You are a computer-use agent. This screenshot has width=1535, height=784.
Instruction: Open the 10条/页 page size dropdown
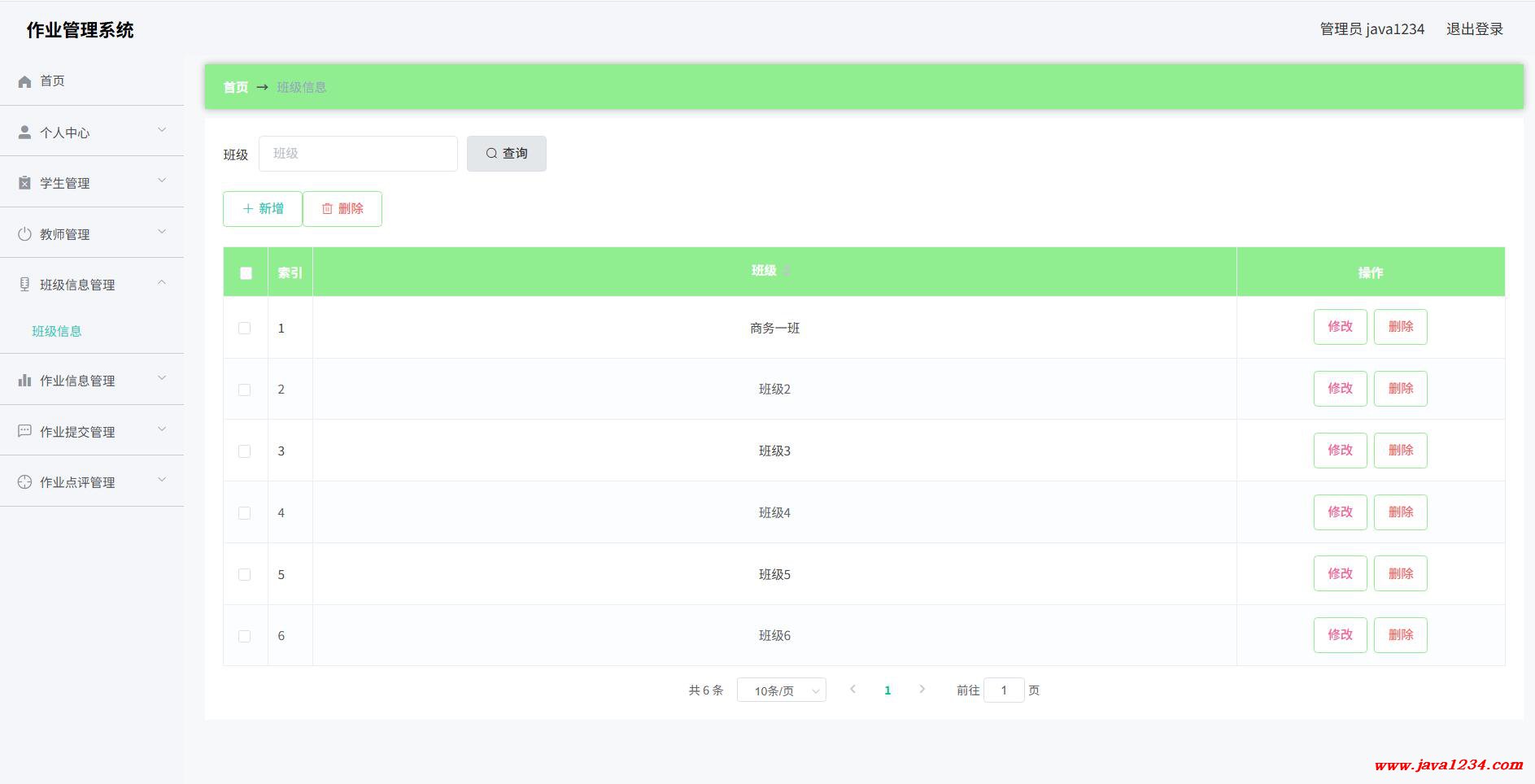[781, 690]
